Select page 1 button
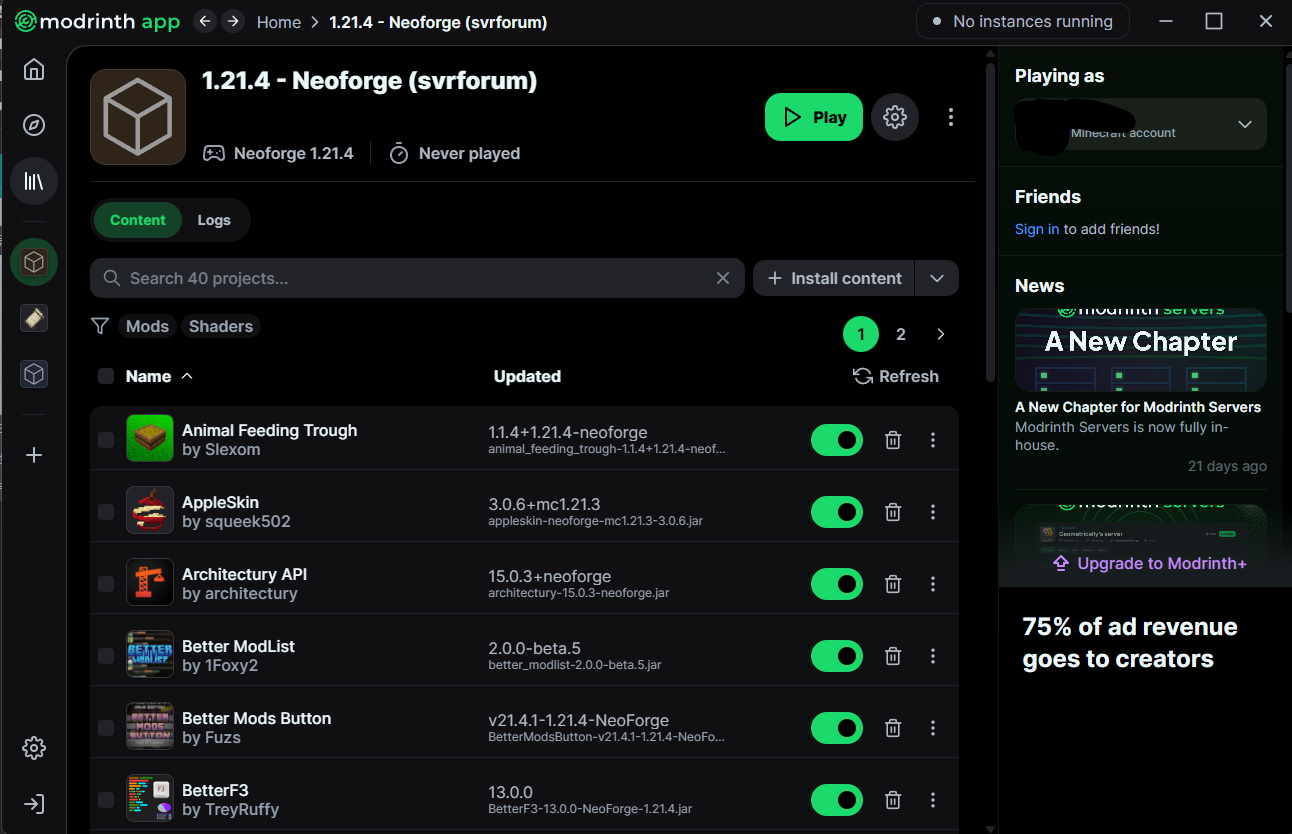 click(861, 334)
